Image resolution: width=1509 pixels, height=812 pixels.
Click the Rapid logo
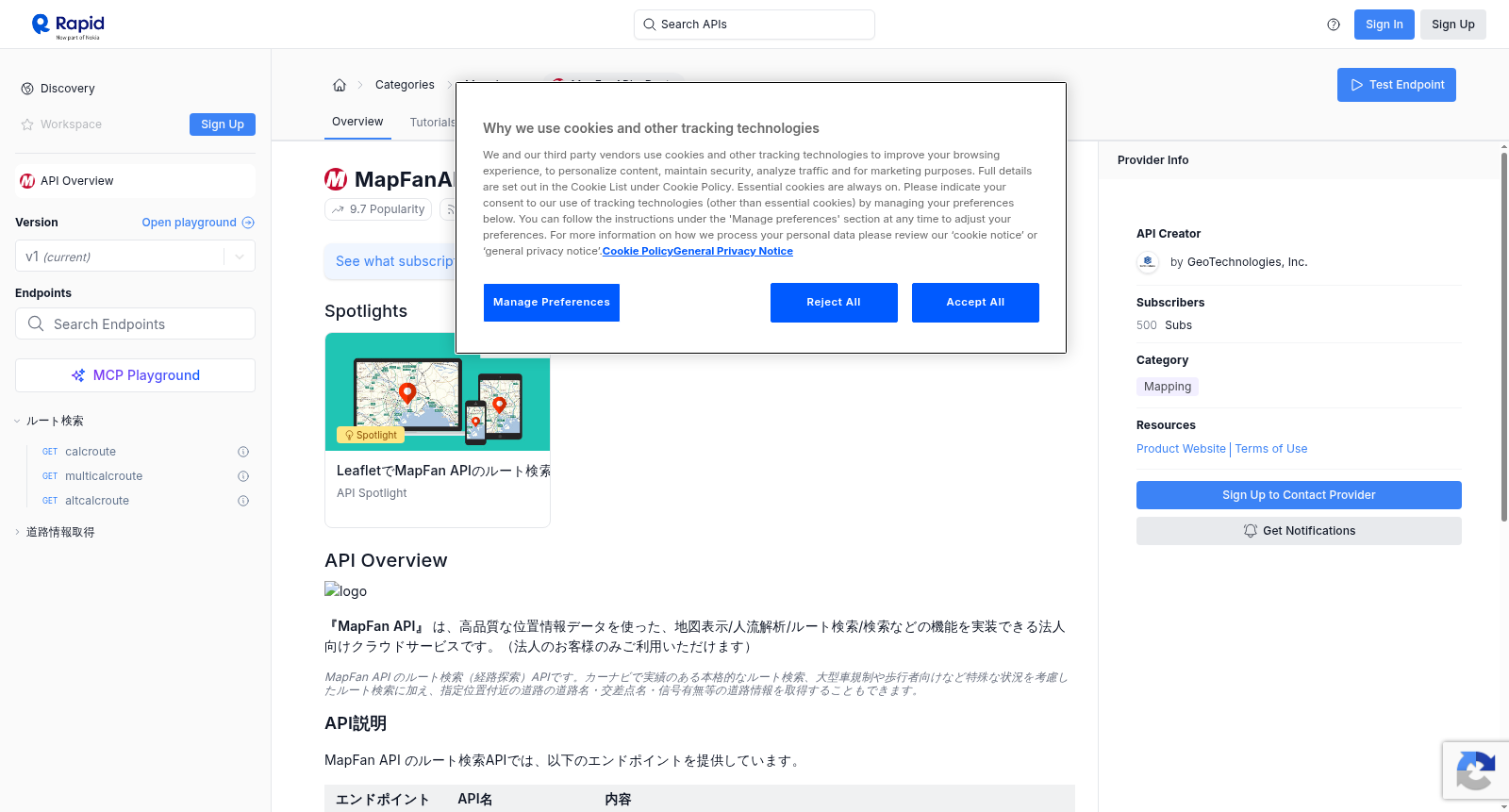point(68,25)
